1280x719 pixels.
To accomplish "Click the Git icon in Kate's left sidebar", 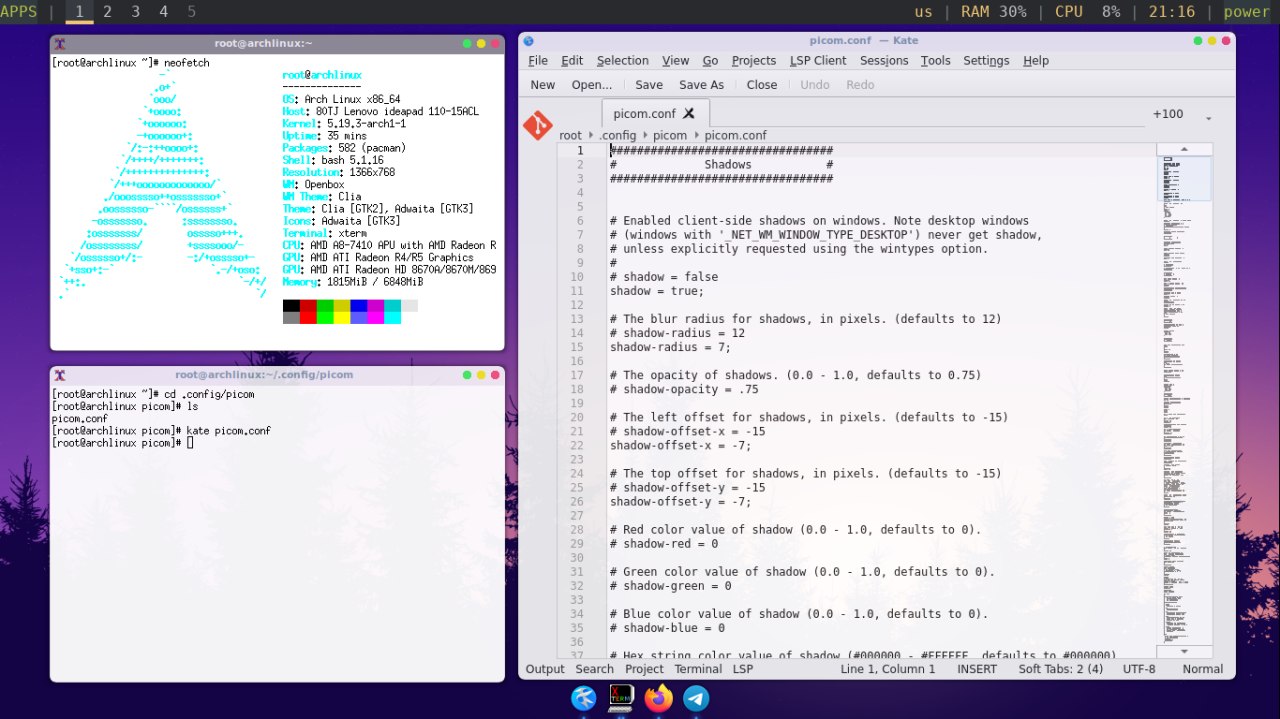I will pos(537,125).
